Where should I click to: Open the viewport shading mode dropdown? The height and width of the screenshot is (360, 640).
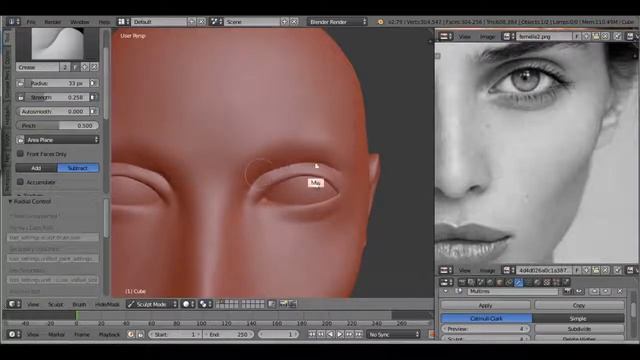point(188,304)
